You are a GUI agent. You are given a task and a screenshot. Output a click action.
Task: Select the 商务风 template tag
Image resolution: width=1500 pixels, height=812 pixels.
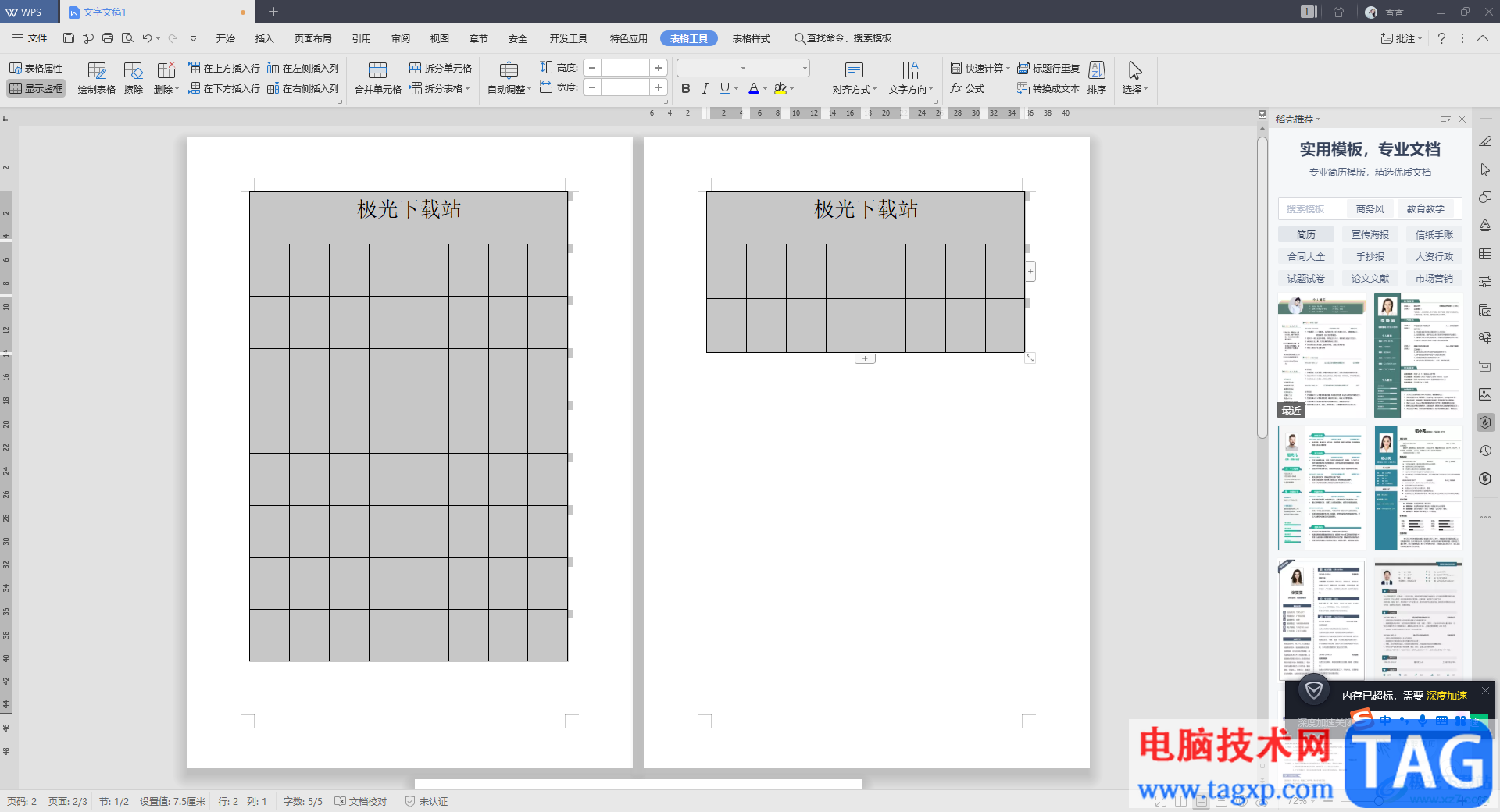point(1370,209)
